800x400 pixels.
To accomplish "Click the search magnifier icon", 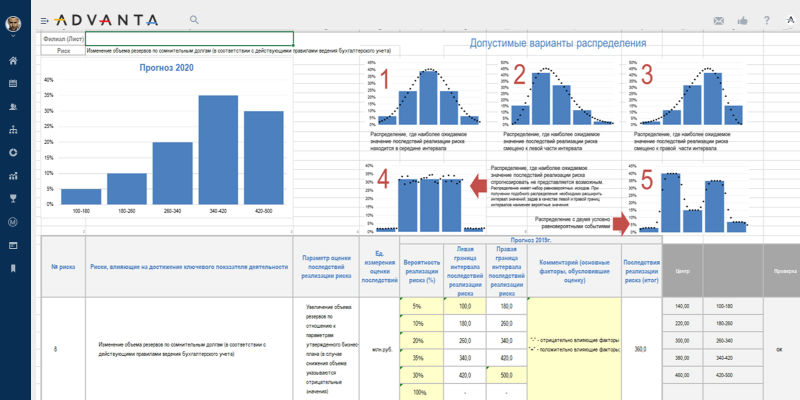I will click(x=194, y=19).
